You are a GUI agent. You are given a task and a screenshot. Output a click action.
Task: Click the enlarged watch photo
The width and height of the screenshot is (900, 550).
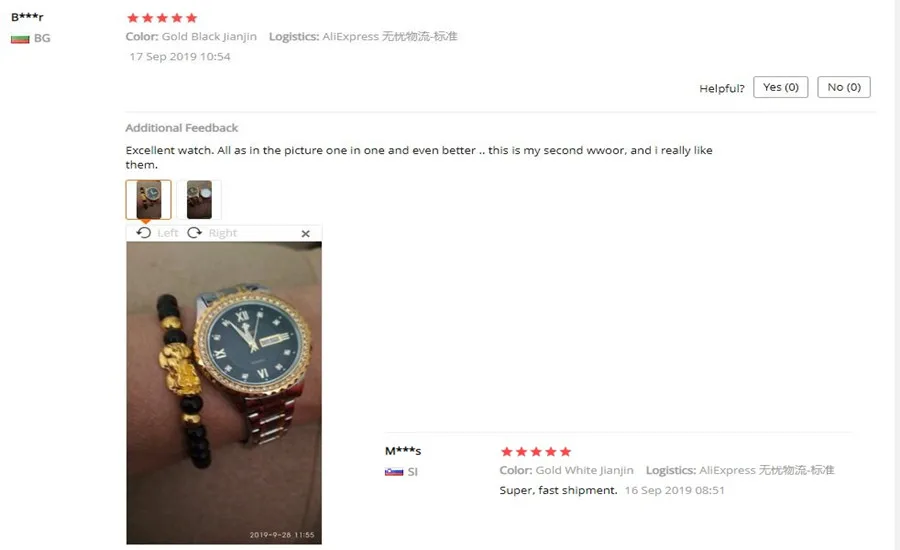click(224, 393)
